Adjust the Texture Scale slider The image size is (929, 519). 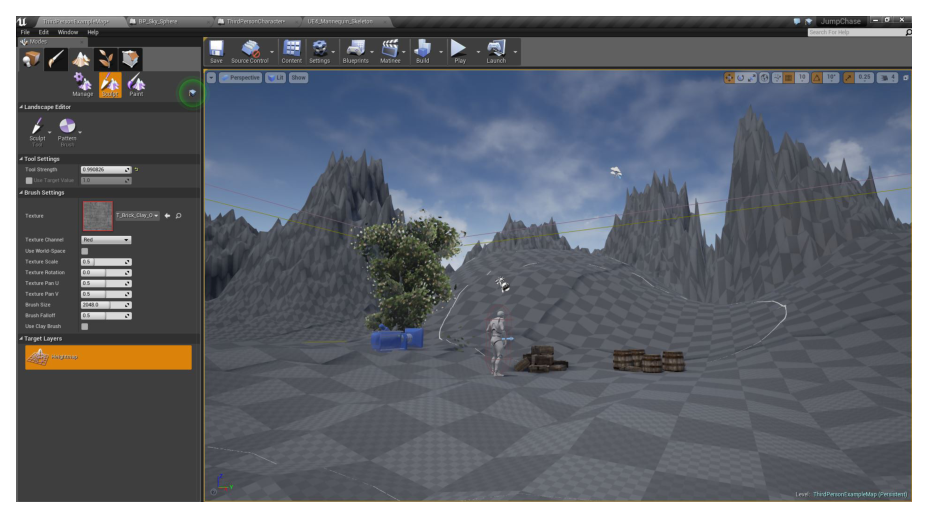105,262
